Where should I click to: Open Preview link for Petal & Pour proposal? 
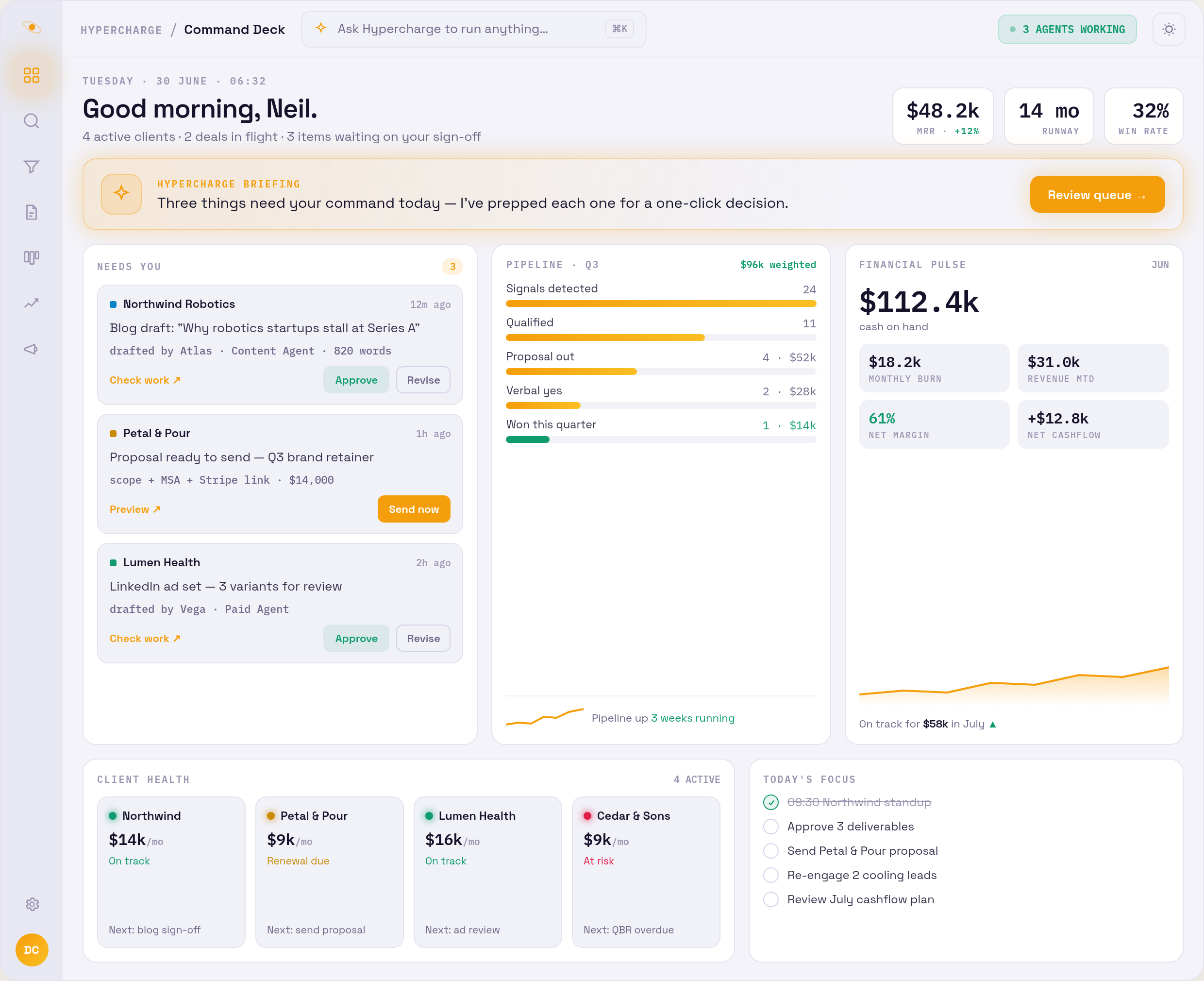(x=135, y=509)
